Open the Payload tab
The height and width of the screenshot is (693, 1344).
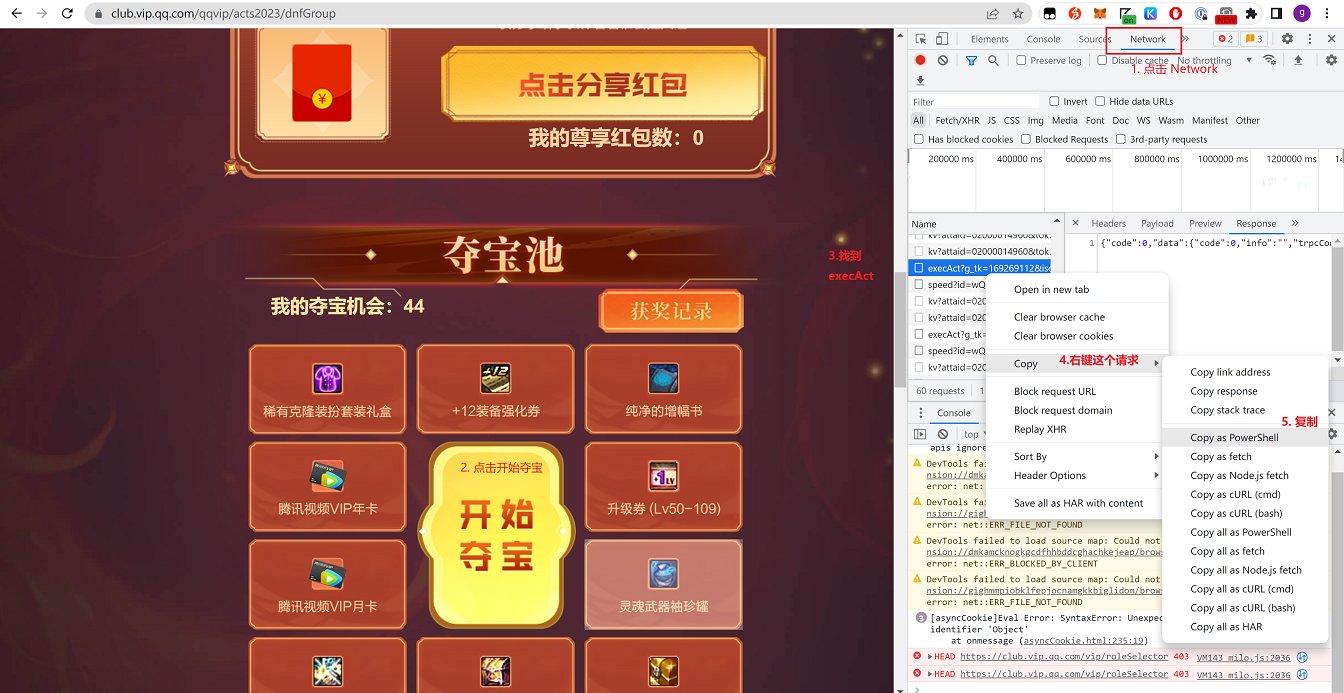(x=1157, y=223)
